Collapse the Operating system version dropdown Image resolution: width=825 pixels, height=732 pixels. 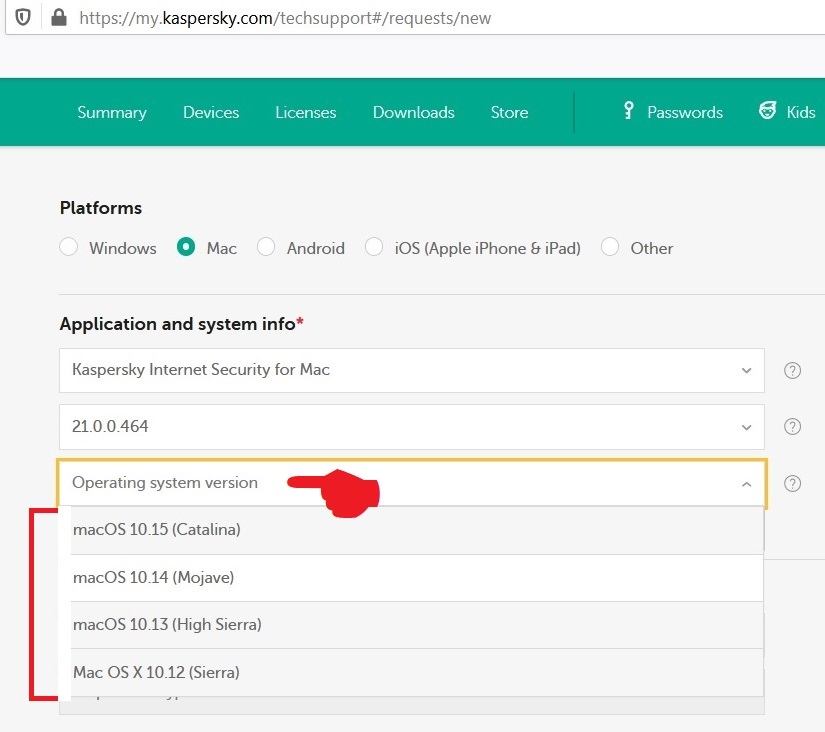(x=746, y=484)
